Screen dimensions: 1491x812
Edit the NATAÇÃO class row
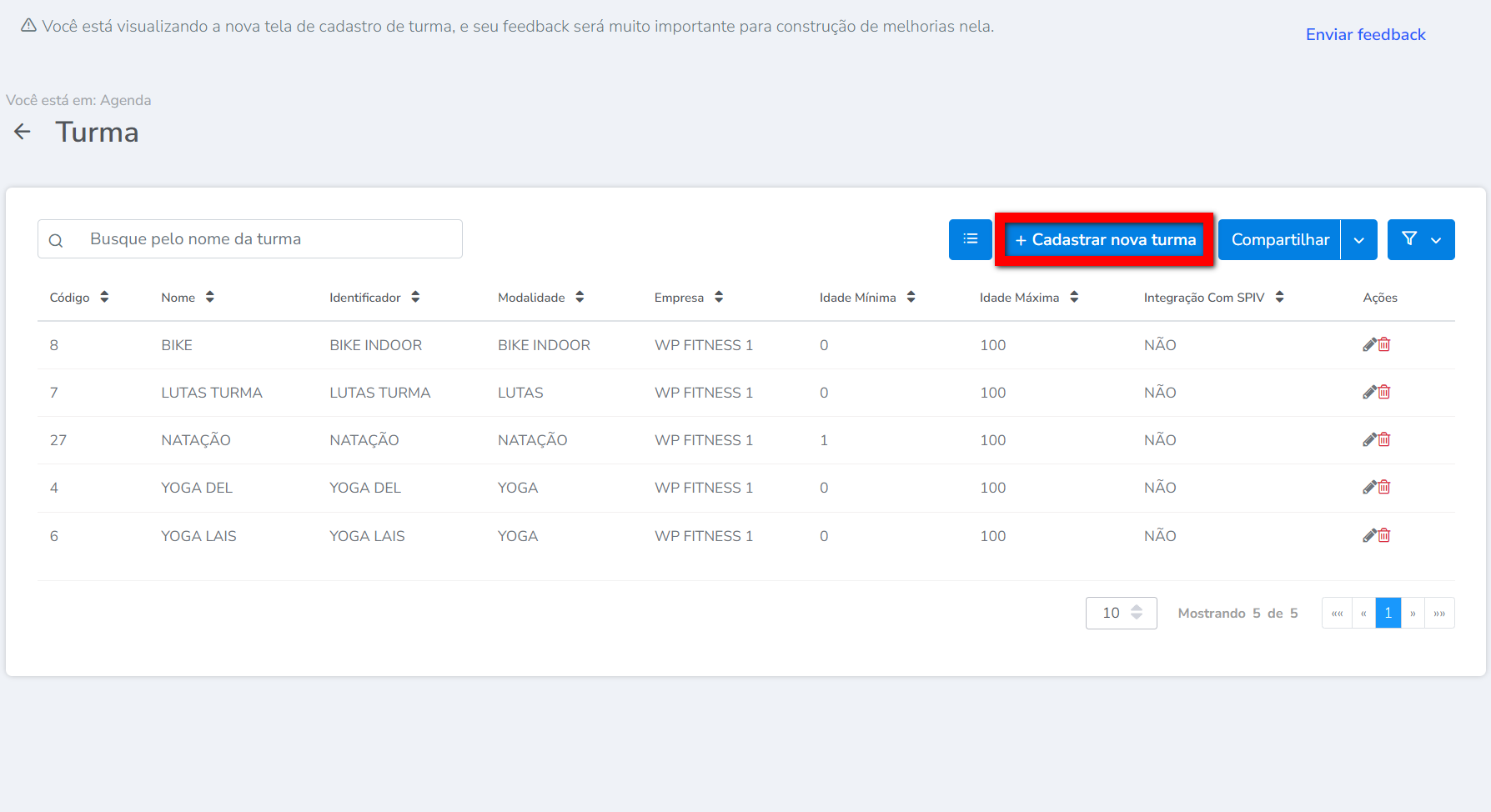coord(1368,440)
